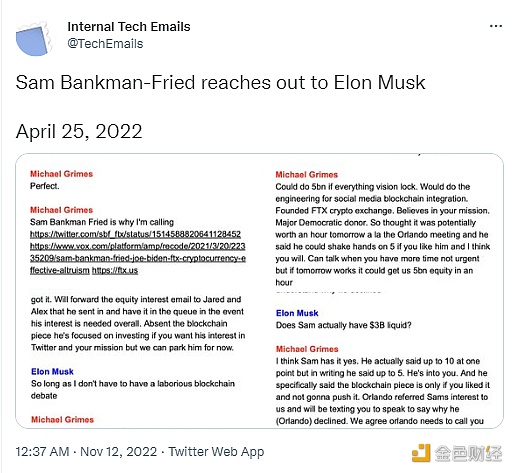Open the embedded email screenshot image
The image size is (513, 473).
259,291
